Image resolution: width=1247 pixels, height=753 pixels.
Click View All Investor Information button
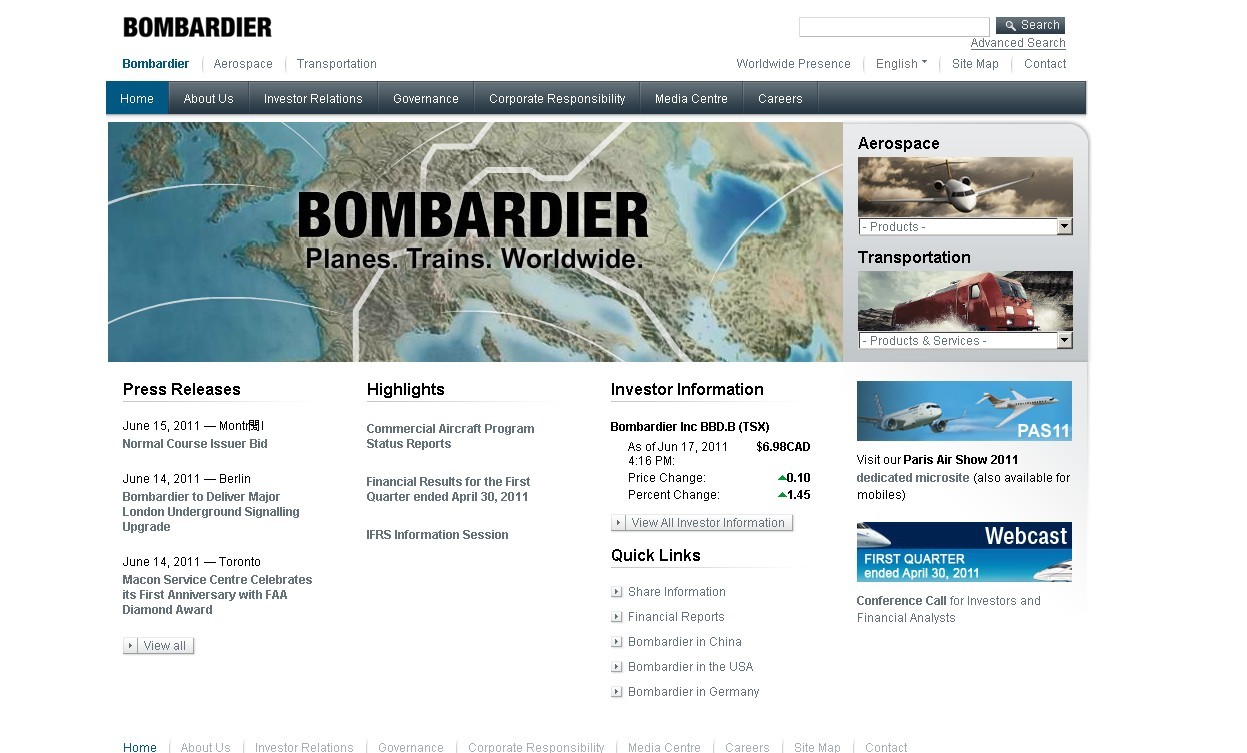pyautogui.click(x=702, y=523)
